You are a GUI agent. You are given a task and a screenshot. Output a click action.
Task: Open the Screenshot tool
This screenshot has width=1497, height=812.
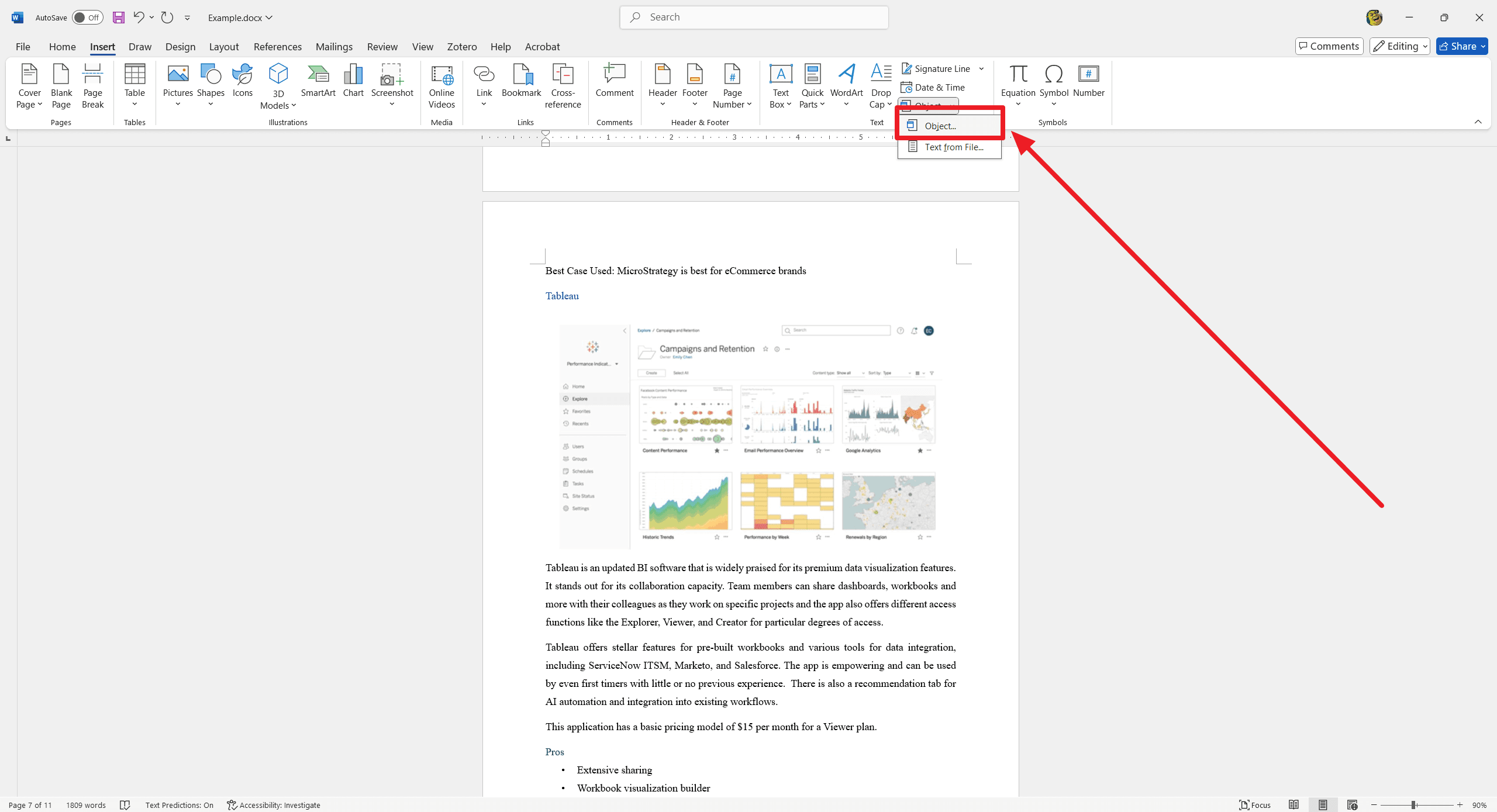(392, 86)
